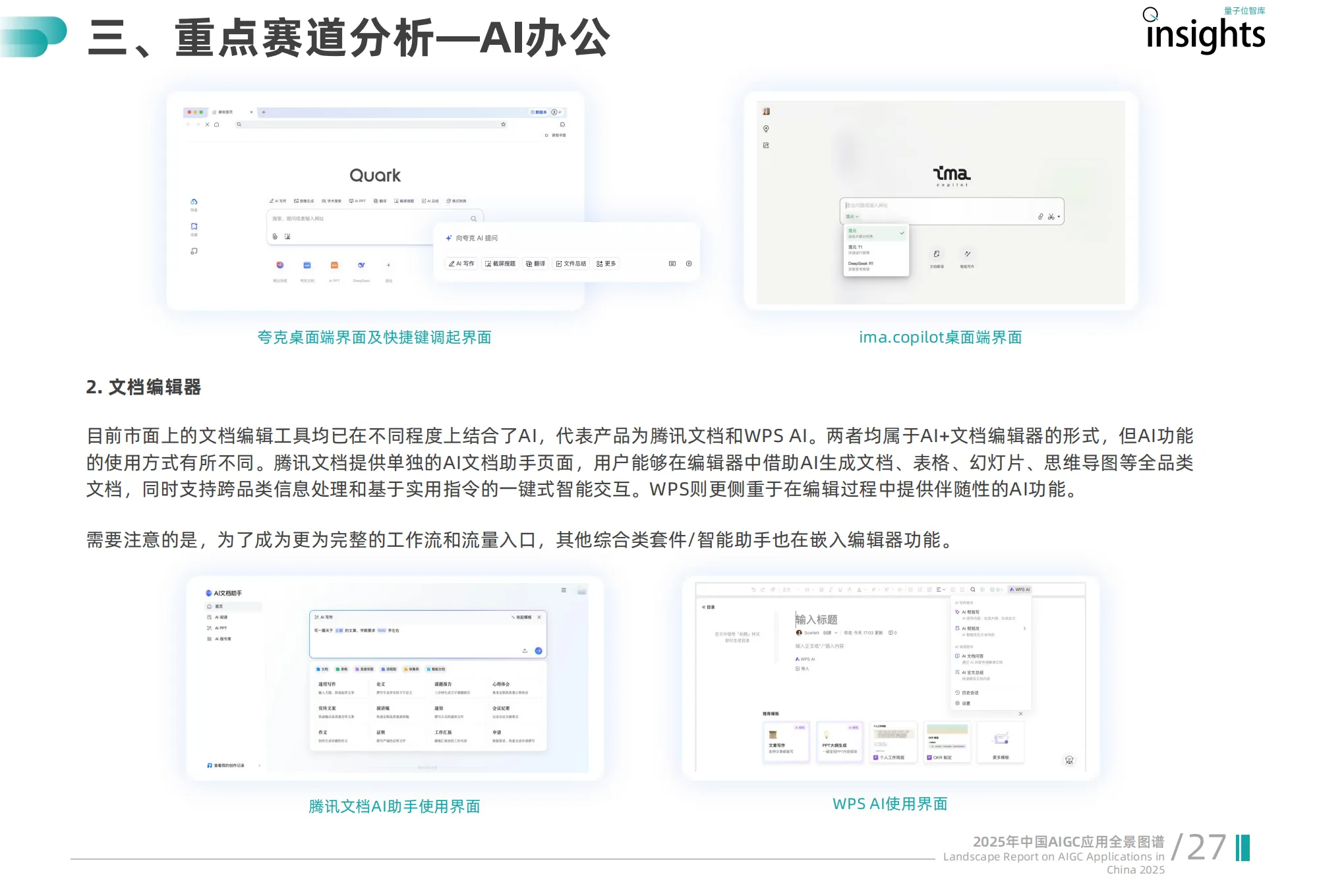Collapse the 目录 panel in WPS document
The image size is (1317, 896).
(x=708, y=607)
